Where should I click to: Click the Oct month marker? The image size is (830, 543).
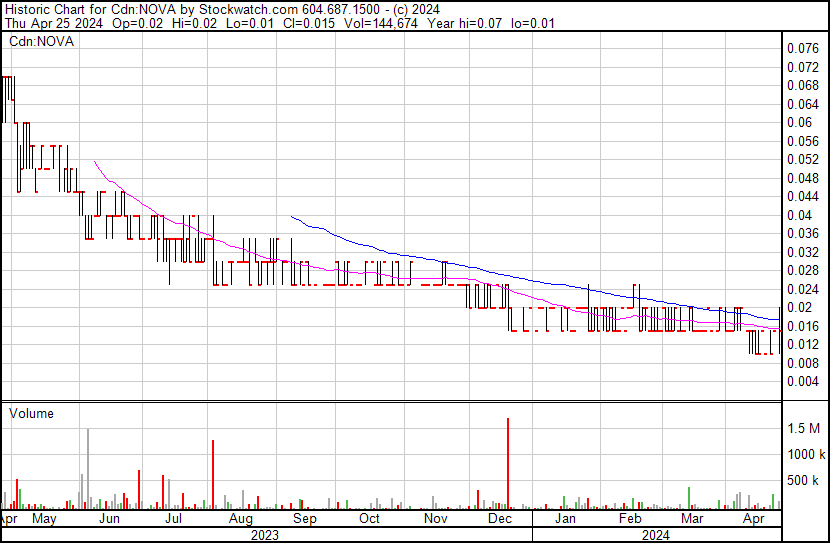click(370, 520)
